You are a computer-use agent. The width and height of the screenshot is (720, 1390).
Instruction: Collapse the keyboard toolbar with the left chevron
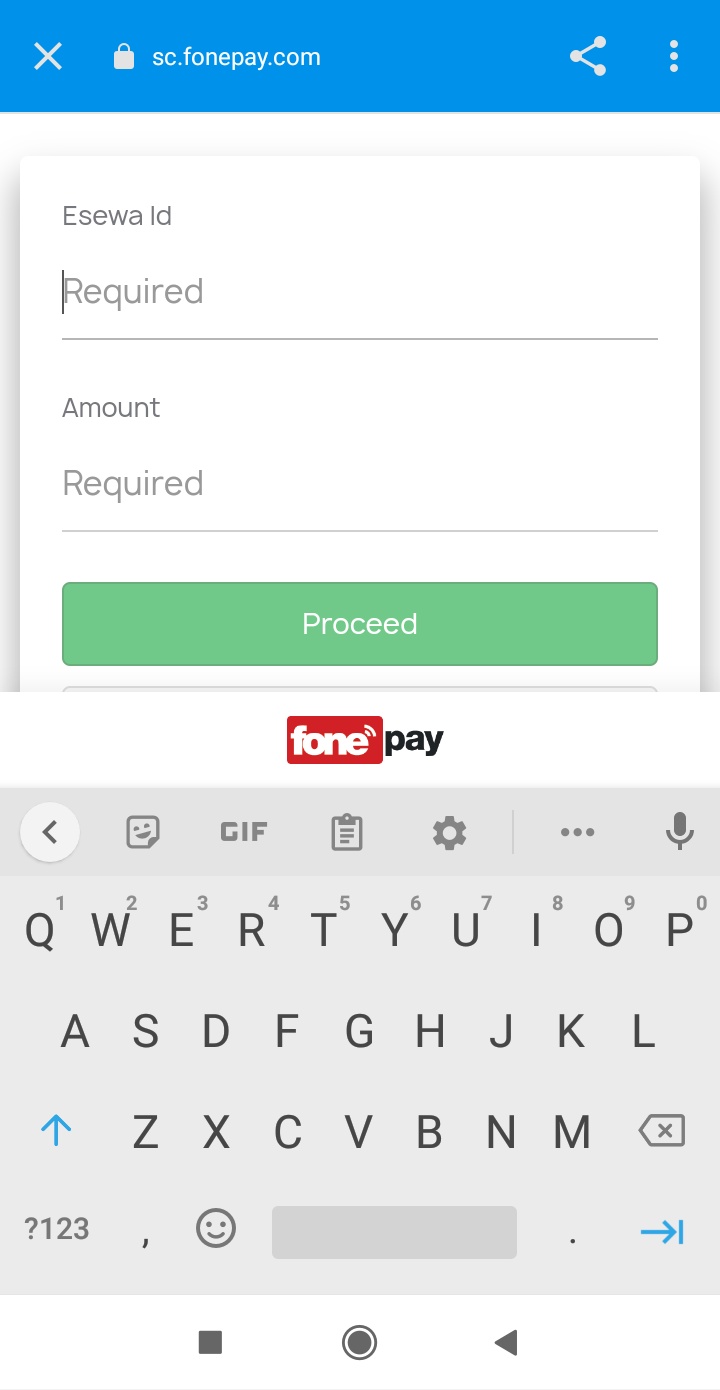[50, 831]
